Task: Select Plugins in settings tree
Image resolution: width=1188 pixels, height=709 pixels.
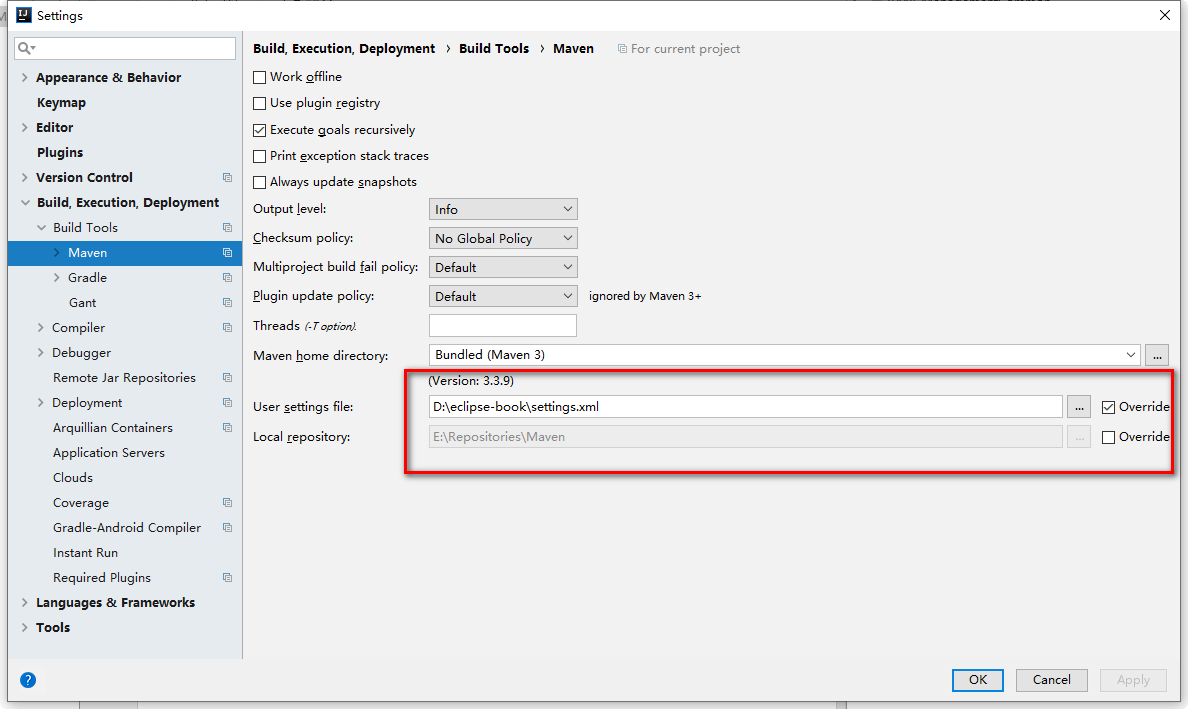Action: pos(60,152)
